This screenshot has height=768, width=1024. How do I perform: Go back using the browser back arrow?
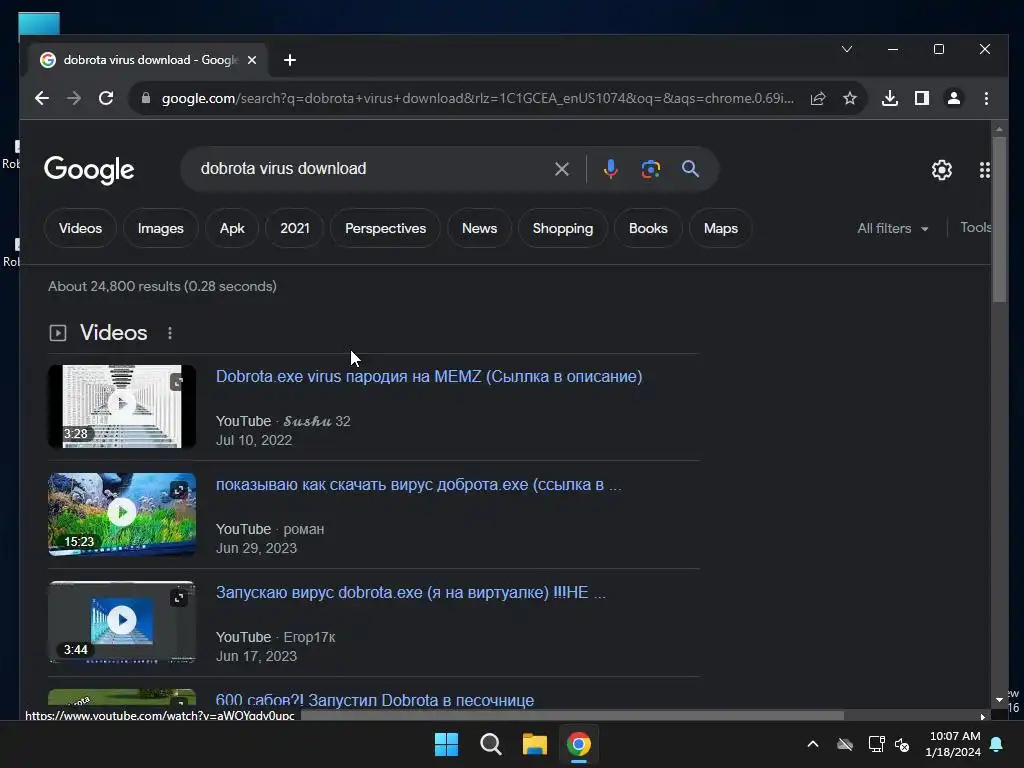tap(42, 99)
